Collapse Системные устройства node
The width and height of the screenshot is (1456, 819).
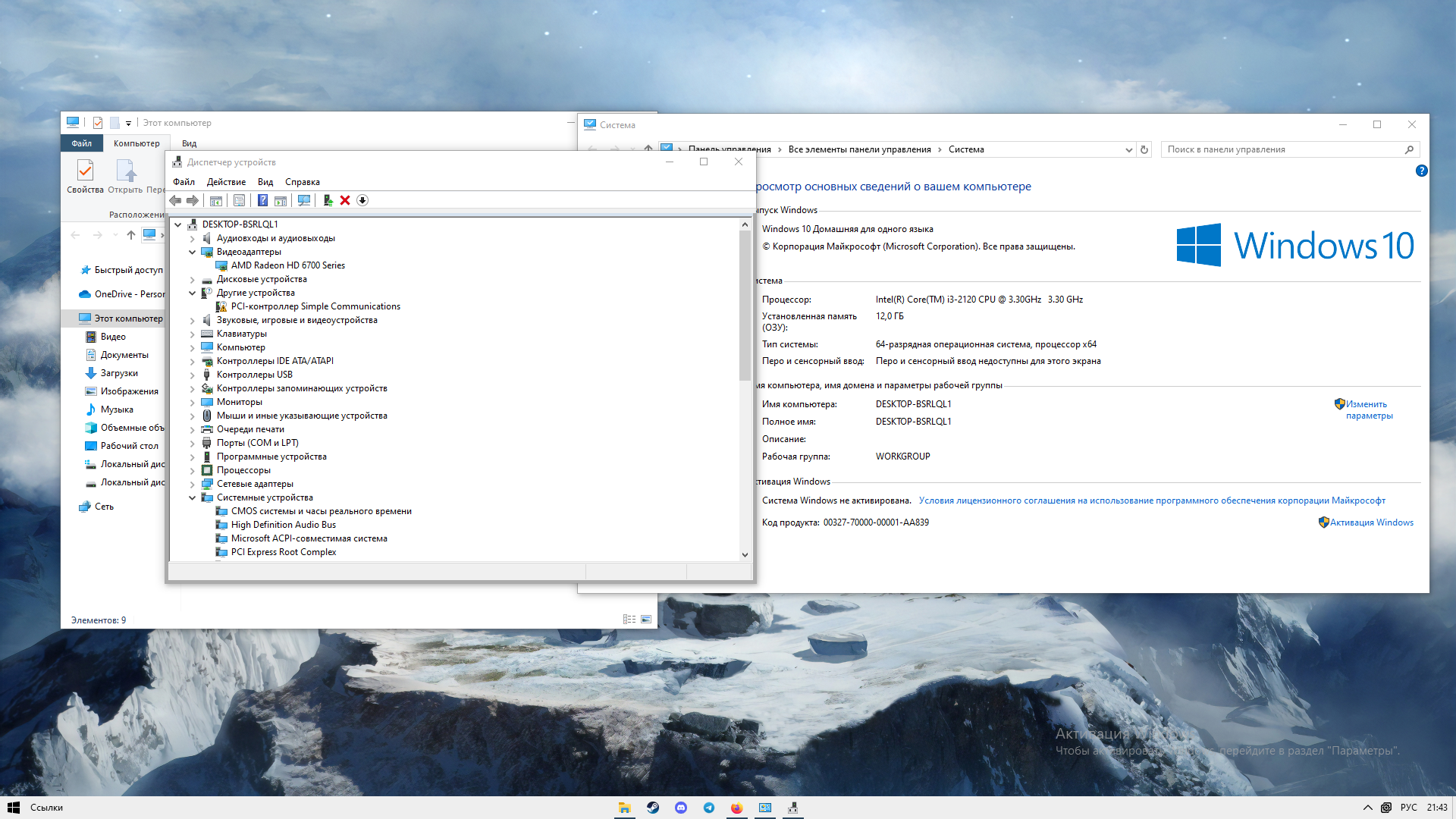pos(193,497)
